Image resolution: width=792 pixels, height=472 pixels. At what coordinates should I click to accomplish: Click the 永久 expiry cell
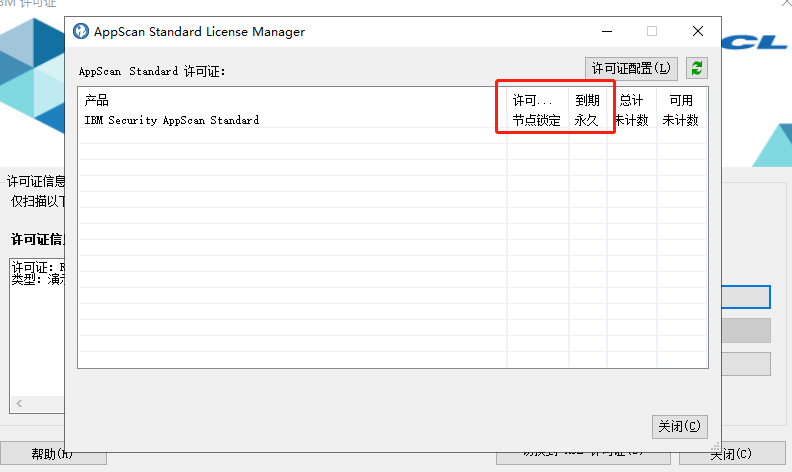586,120
